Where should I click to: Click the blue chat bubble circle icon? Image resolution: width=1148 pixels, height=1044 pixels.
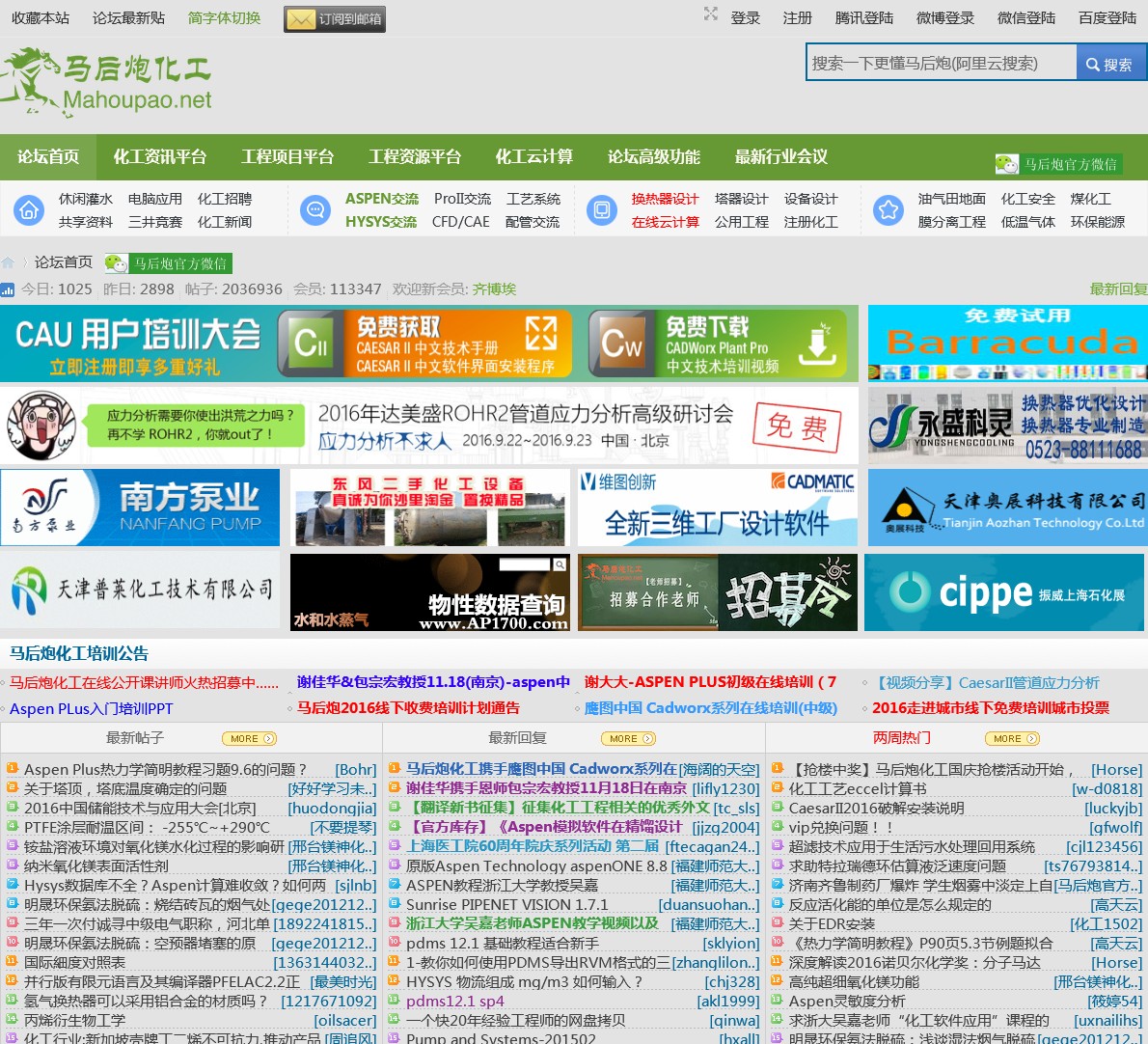[x=315, y=211]
